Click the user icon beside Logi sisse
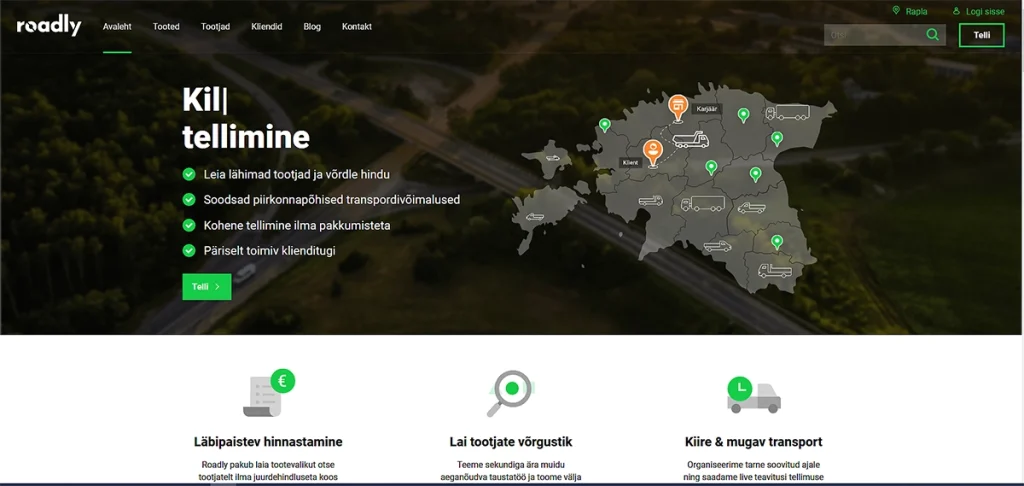Viewport: 1024px width, 486px height. (956, 11)
